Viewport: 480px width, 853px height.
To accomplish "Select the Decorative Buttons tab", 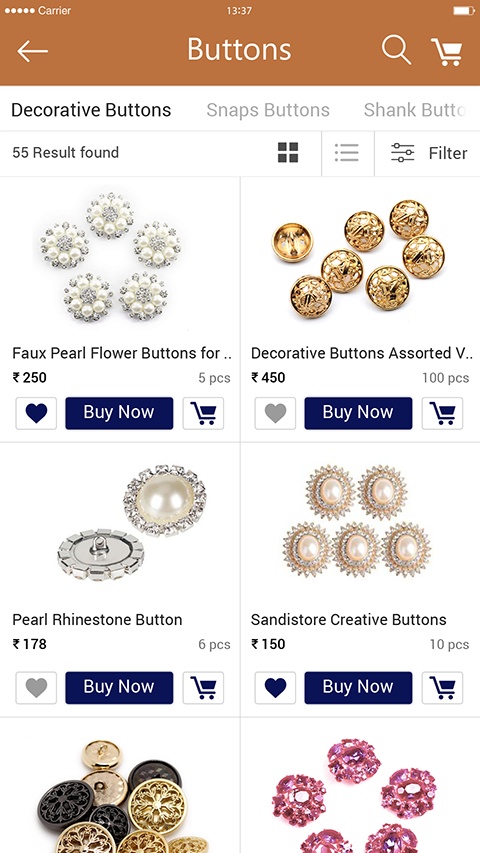I will coord(91,110).
